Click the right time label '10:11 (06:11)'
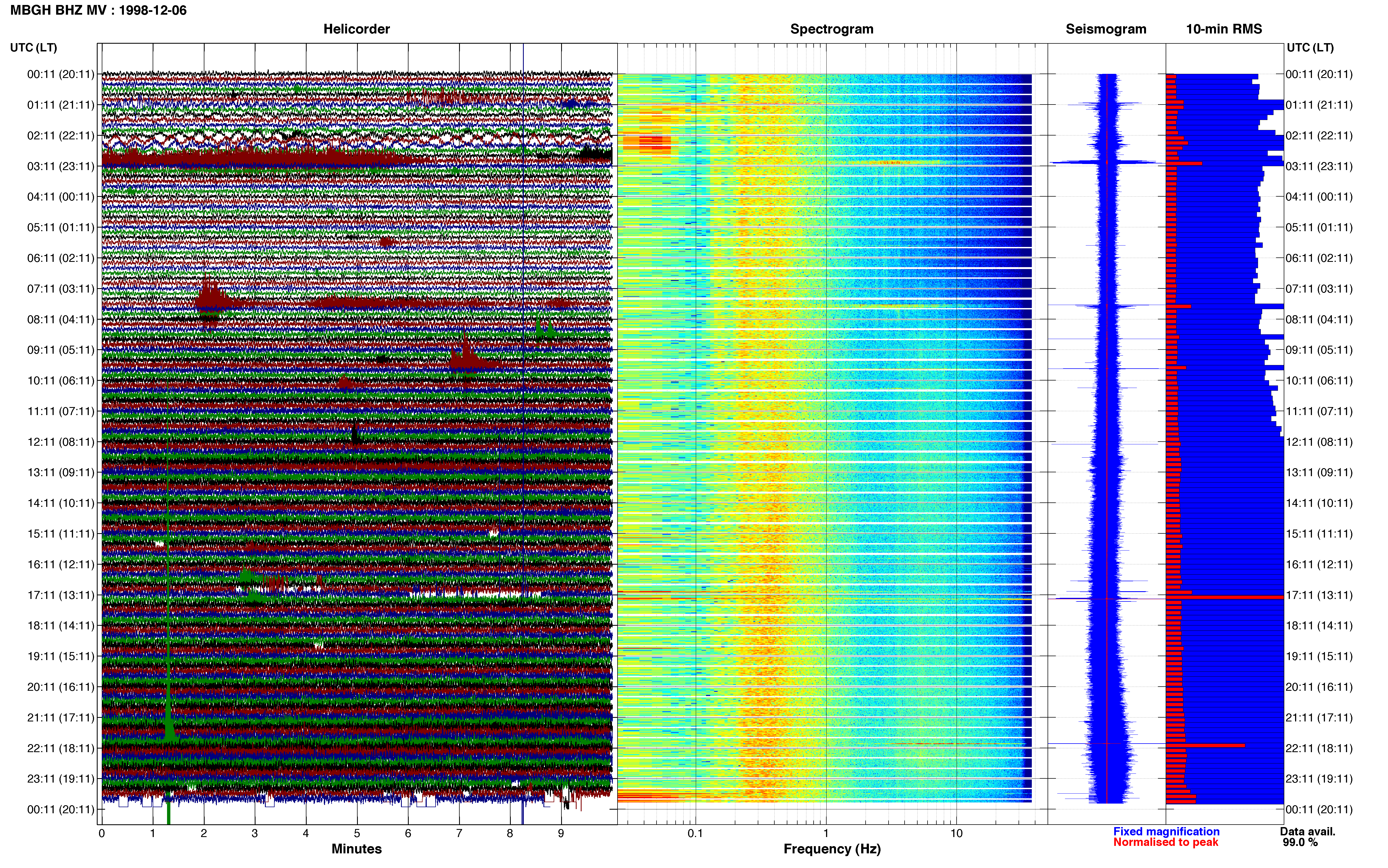The height and width of the screenshot is (868, 1388). tap(1319, 380)
